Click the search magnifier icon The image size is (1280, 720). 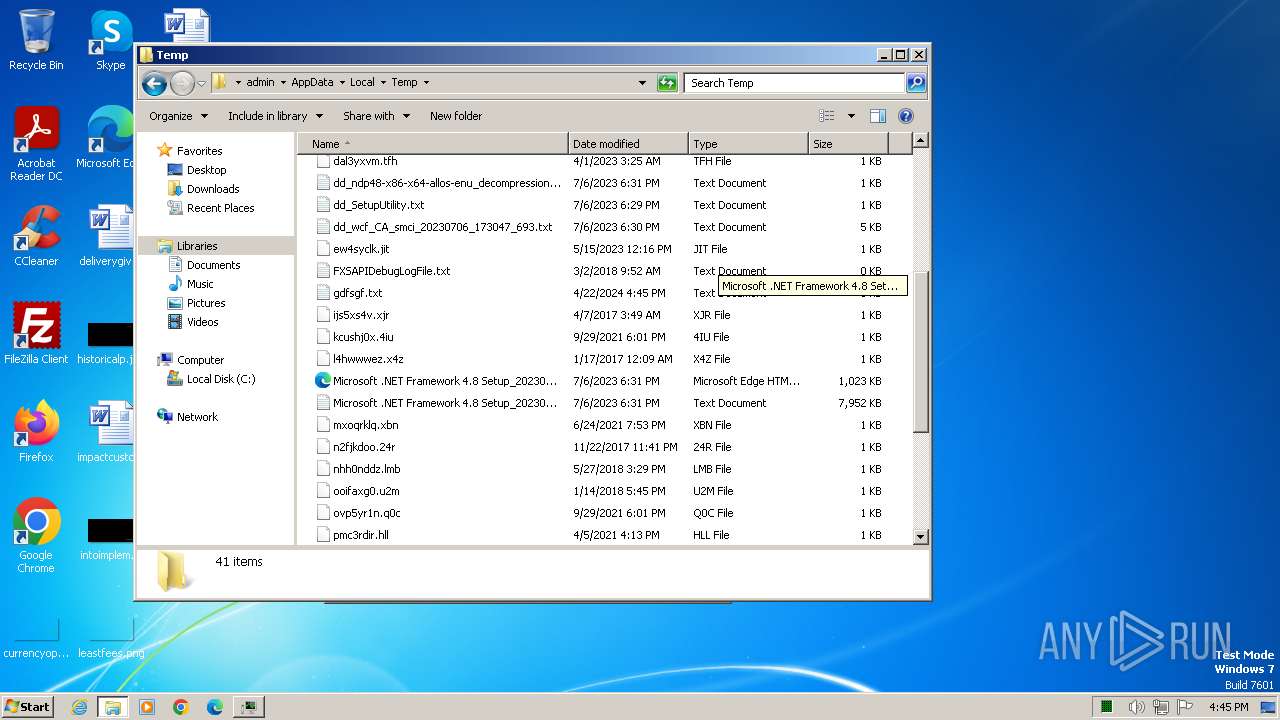coord(916,83)
